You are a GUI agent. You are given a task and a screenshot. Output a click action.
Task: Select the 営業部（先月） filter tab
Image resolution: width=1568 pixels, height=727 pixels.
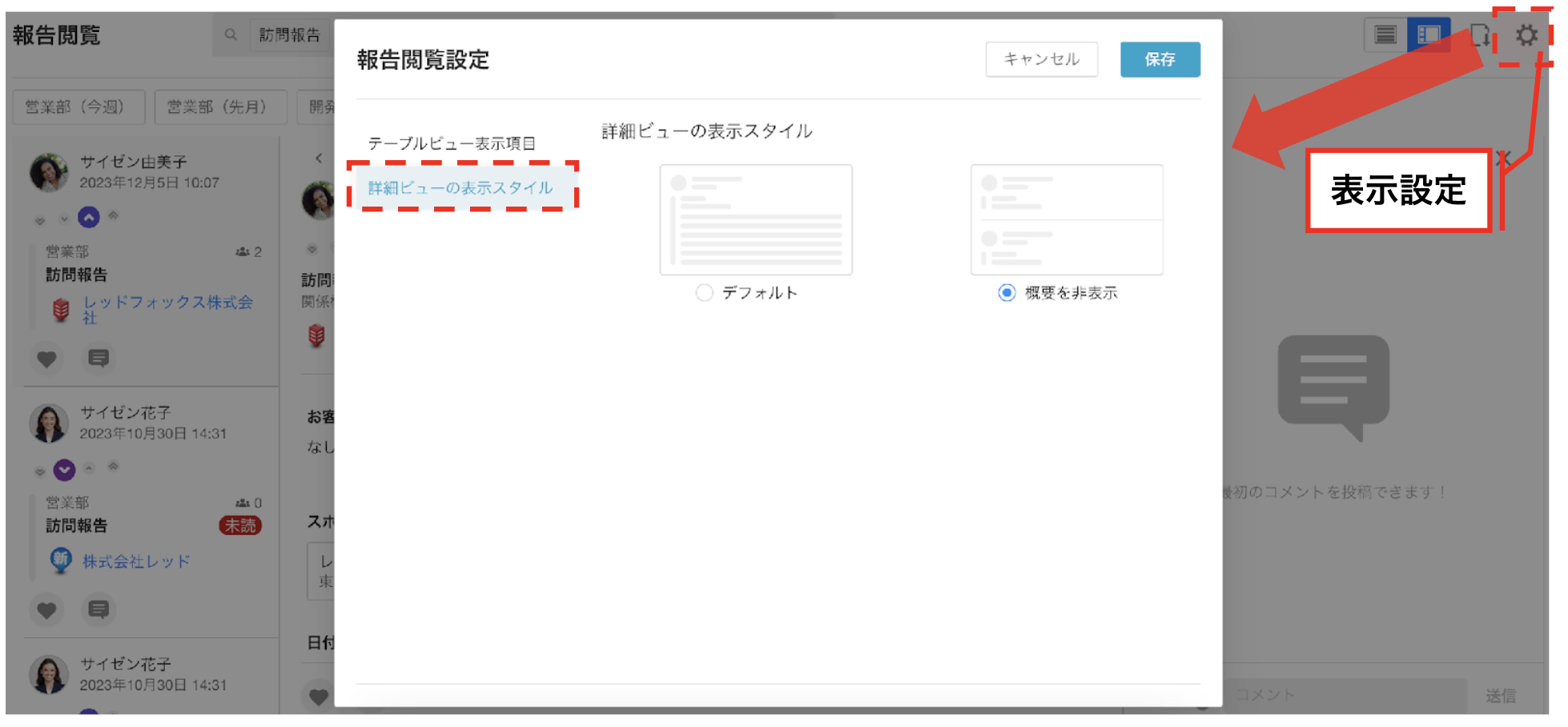[x=220, y=107]
